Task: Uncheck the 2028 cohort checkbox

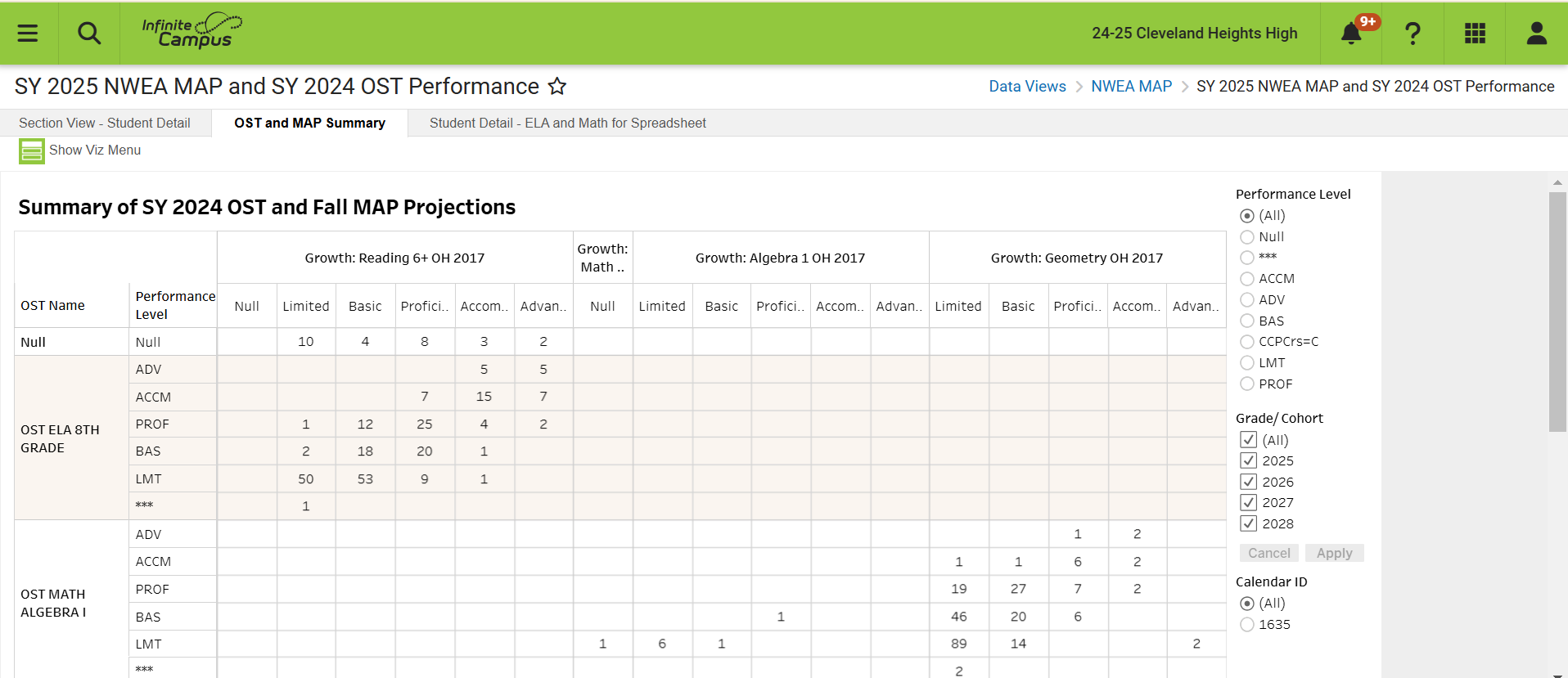Action: point(1248,523)
